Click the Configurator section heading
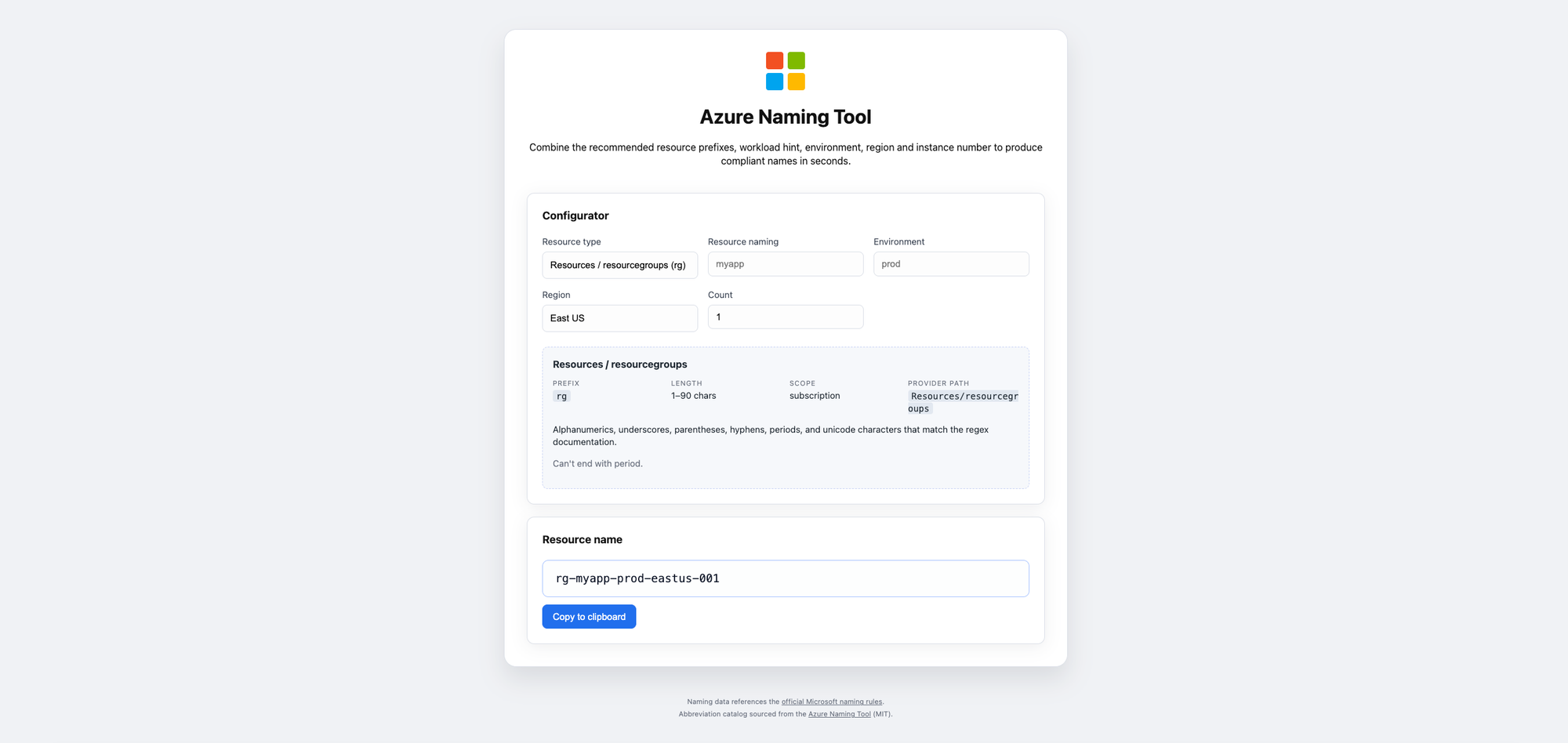Image resolution: width=1568 pixels, height=743 pixels. tap(575, 216)
